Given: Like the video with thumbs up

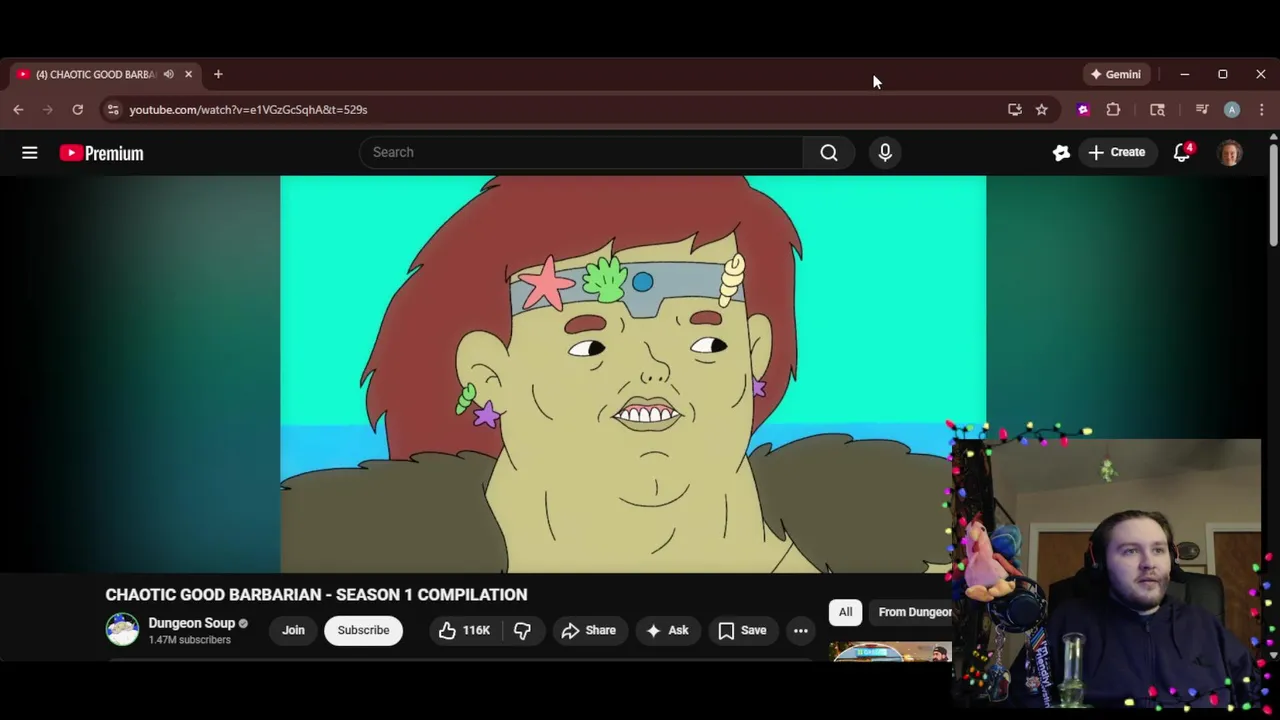Looking at the screenshot, I should tap(464, 630).
